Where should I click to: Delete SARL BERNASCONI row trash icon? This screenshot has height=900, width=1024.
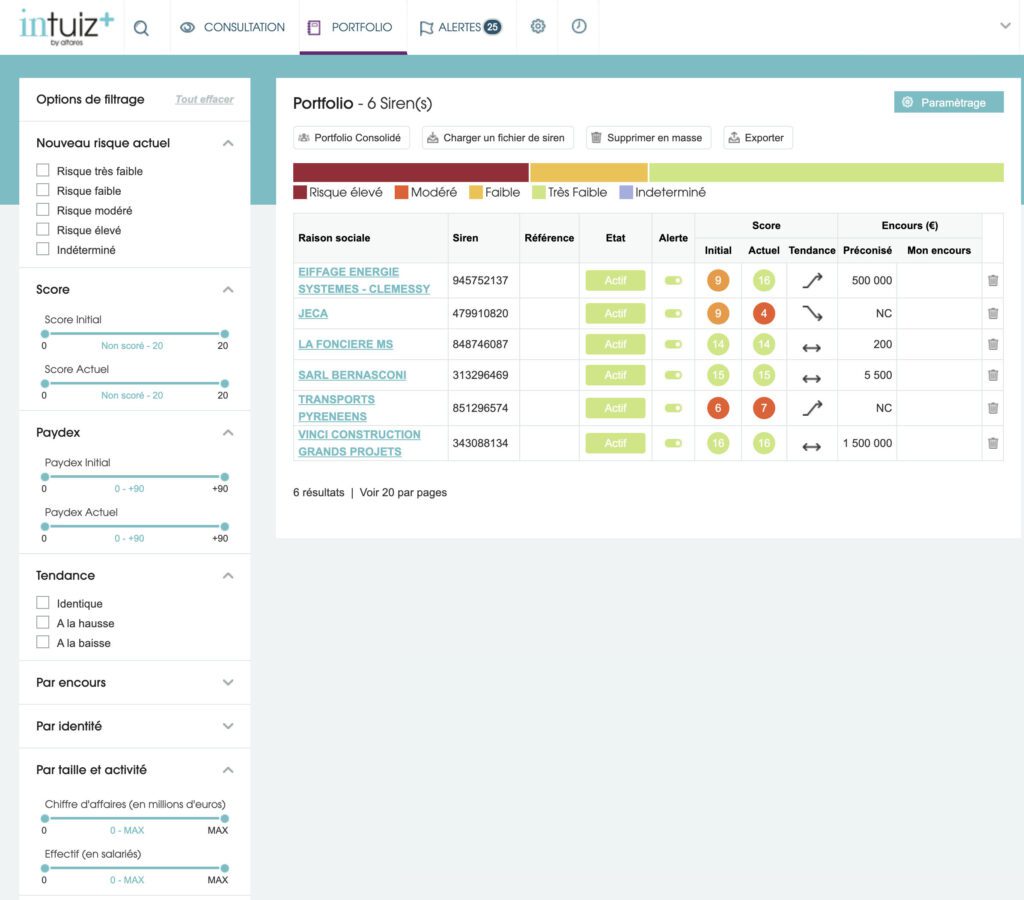click(993, 375)
